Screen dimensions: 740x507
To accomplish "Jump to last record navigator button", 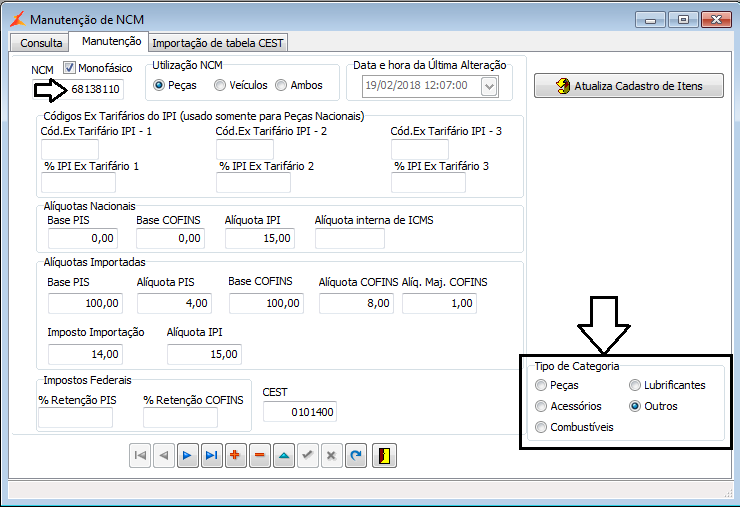I will pyautogui.click(x=211, y=456).
